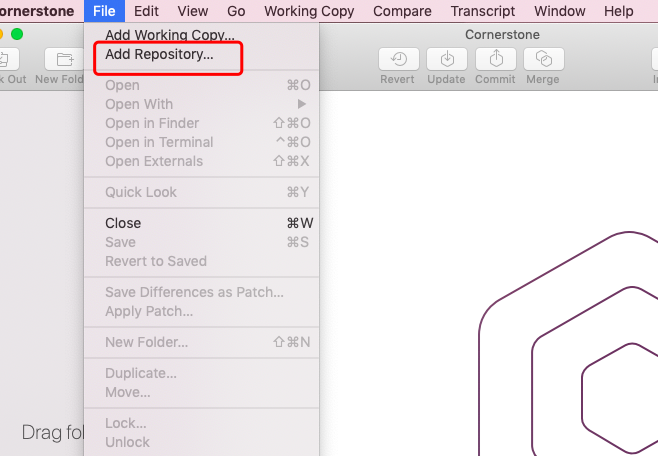The width and height of the screenshot is (658, 456).
Task: Click the New Folder toolbar icon
Action: (64, 59)
